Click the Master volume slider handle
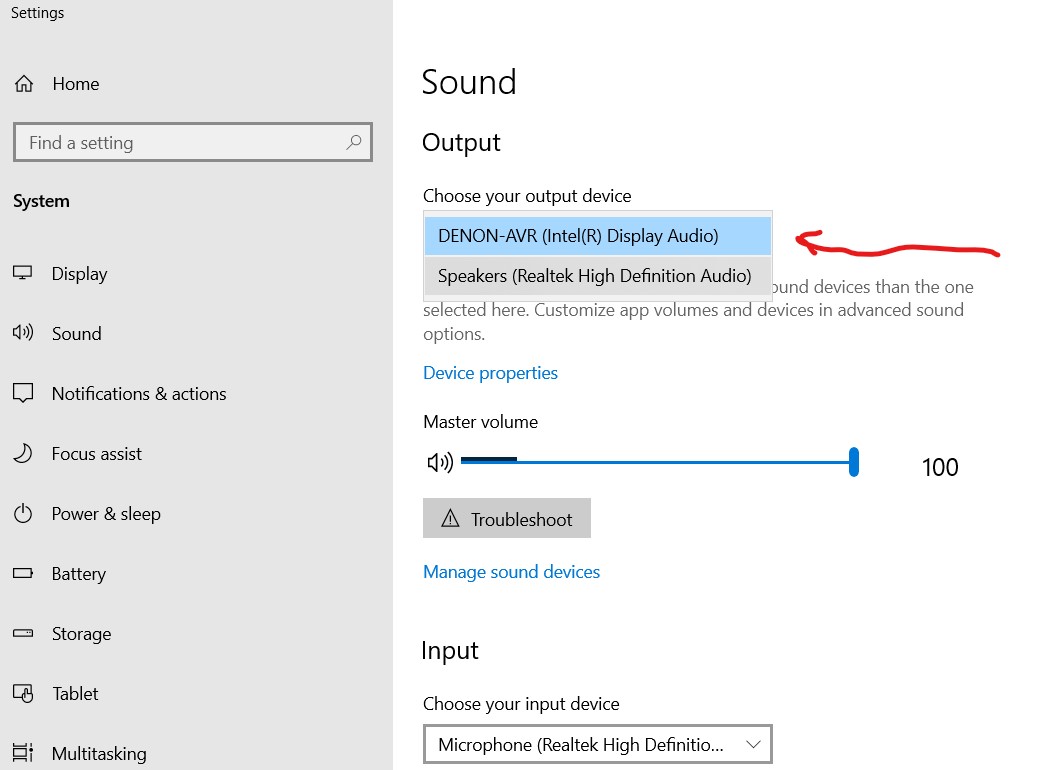Screen dimensions: 1055x770 (854, 462)
